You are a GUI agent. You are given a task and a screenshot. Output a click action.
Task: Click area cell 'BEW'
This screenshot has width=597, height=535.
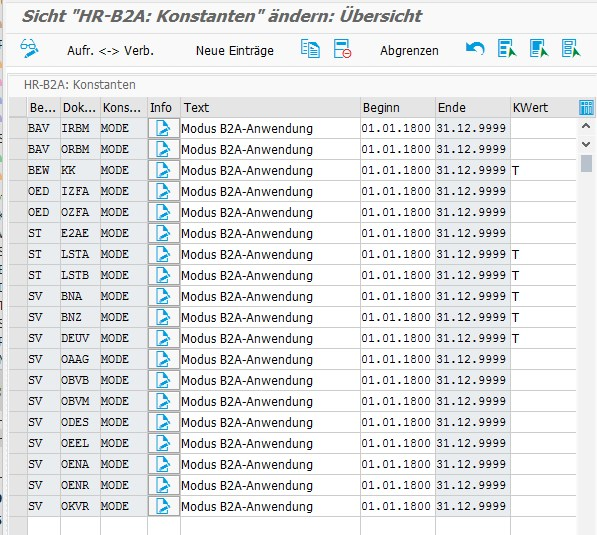tap(43, 170)
